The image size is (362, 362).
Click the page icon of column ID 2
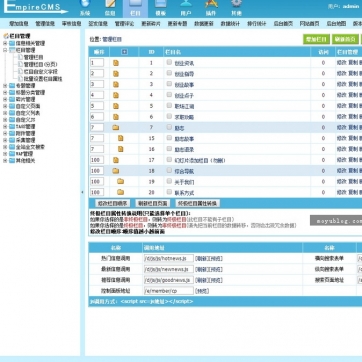[x=116, y=74]
